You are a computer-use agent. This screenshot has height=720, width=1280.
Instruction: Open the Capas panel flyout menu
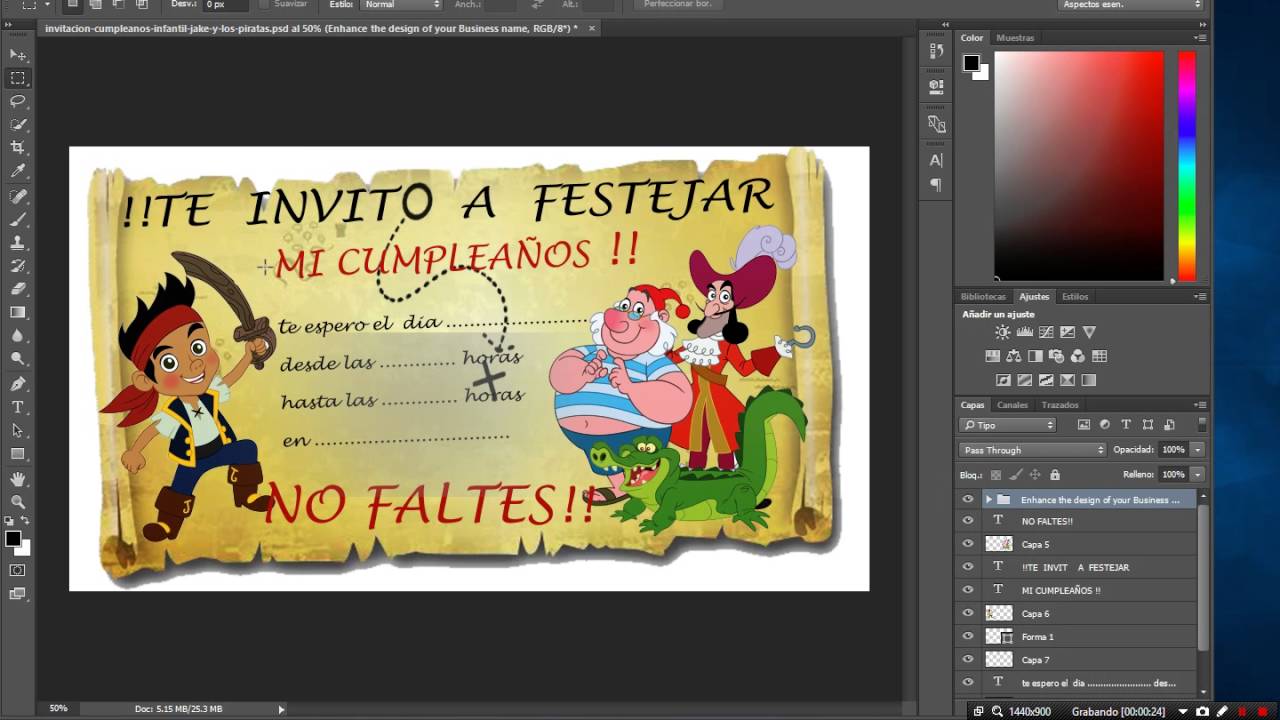(1200, 405)
